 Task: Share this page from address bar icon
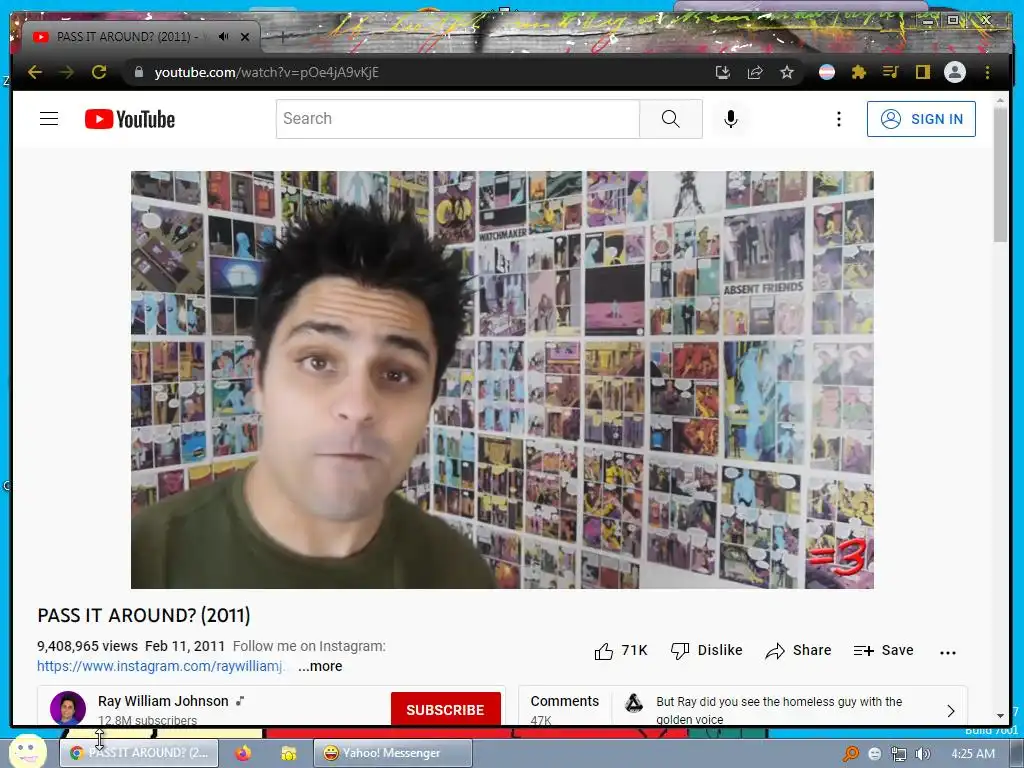(755, 72)
